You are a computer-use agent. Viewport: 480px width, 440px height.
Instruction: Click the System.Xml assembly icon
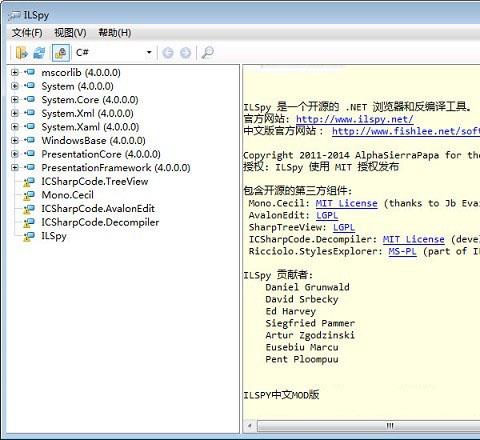point(29,113)
